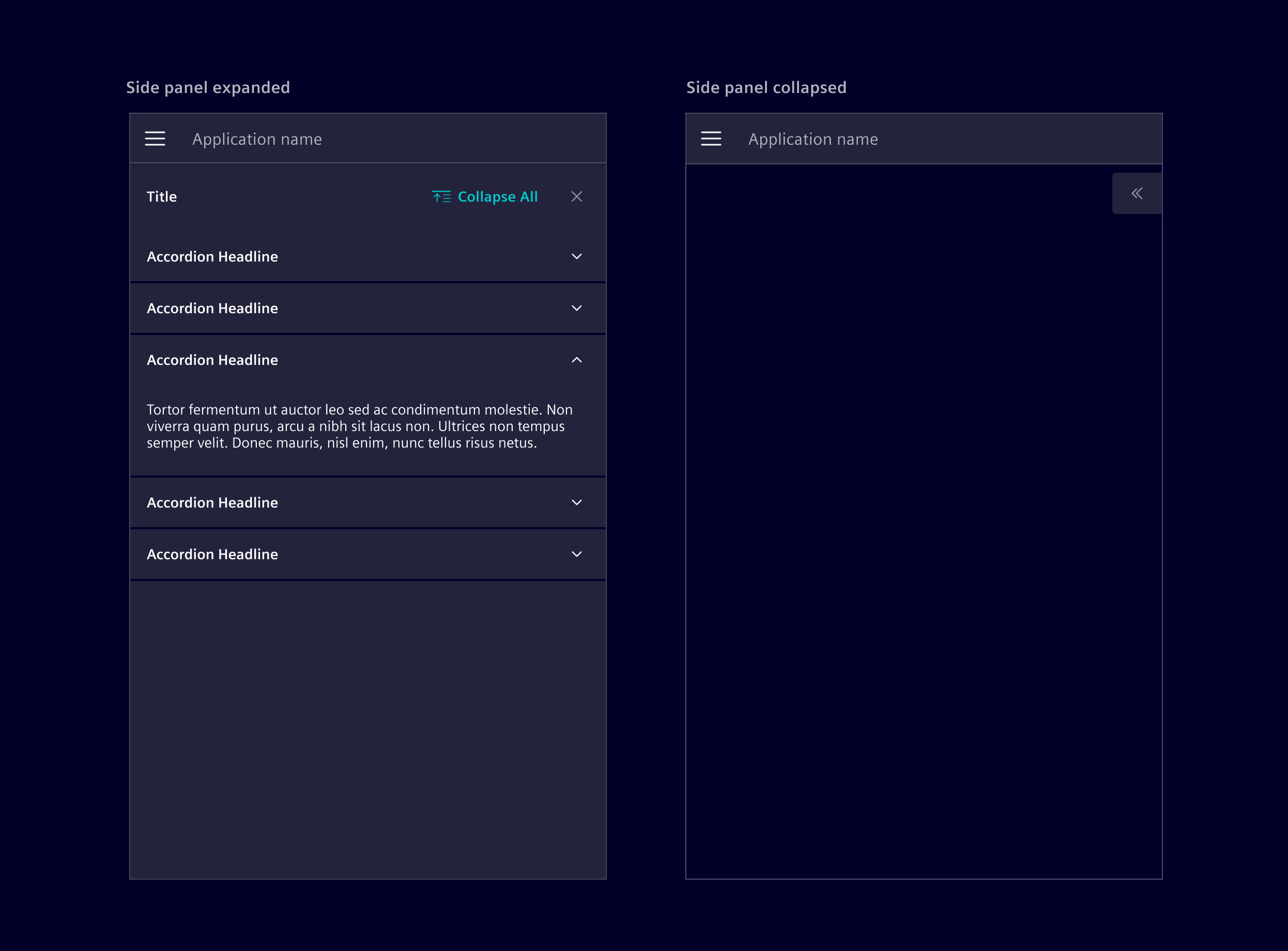Viewport: 1288px width, 951px height.
Task: Click Application name in expanded panel header
Action: coord(257,140)
